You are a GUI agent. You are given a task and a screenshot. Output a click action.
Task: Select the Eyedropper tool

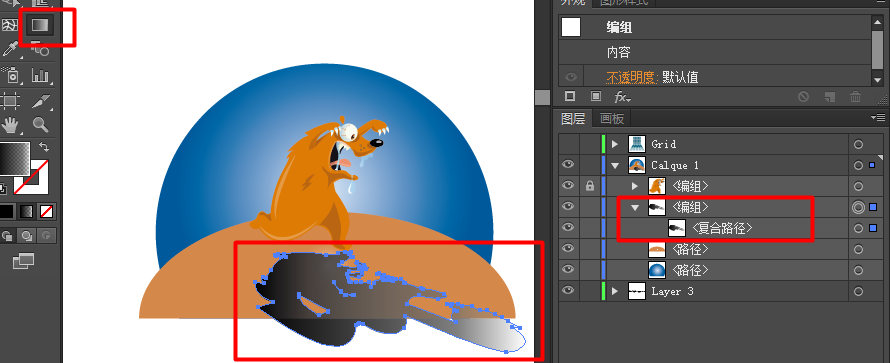point(10,49)
